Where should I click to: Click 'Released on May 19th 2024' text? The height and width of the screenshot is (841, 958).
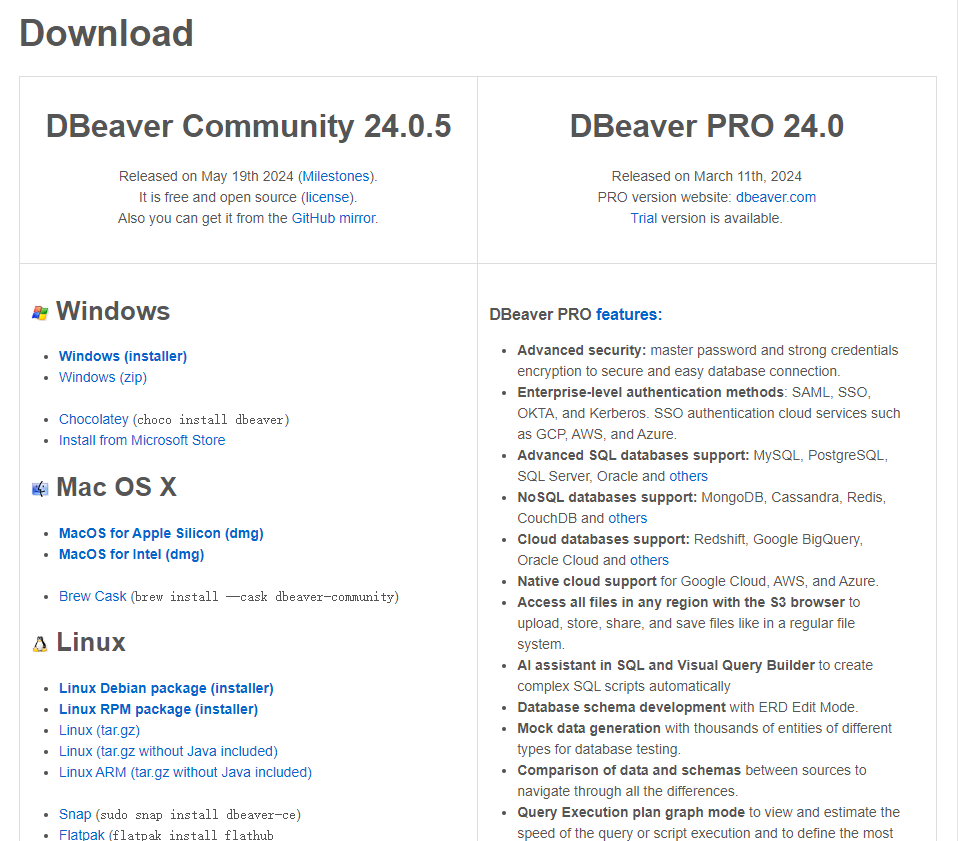pyautogui.click(x=206, y=177)
